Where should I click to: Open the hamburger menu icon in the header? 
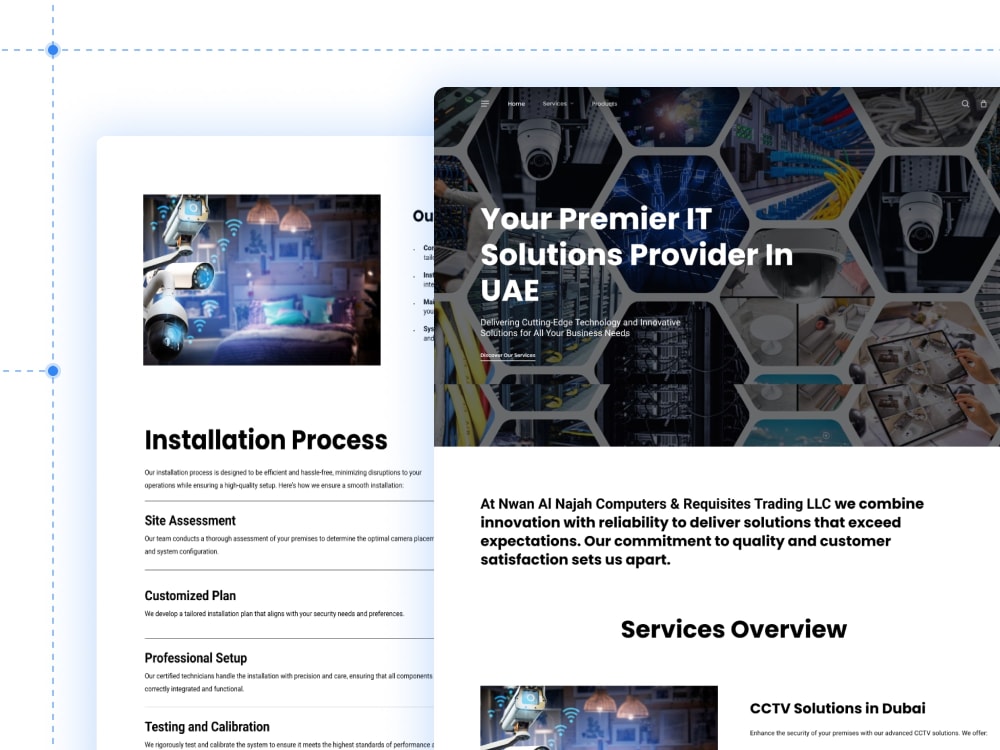click(485, 103)
